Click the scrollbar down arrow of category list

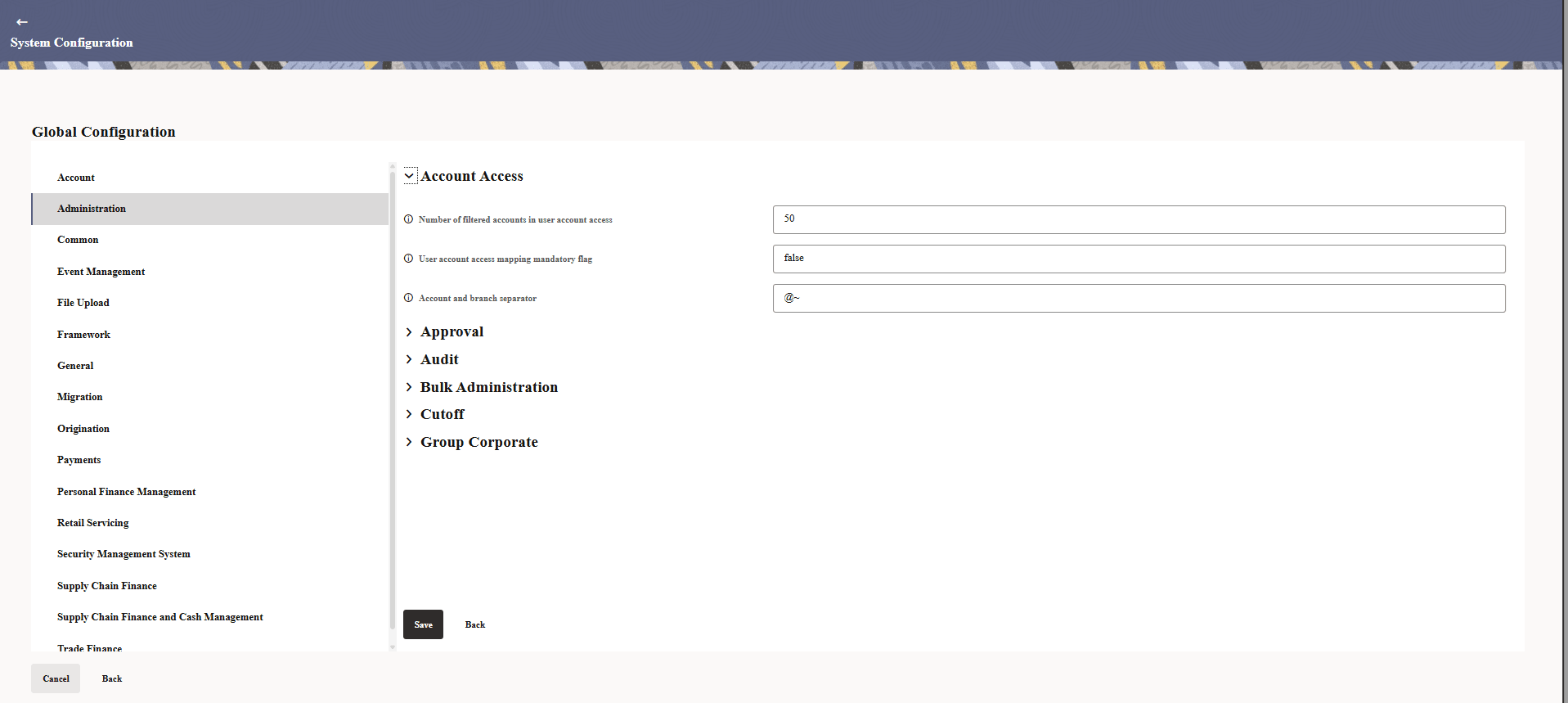pyautogui.click(x=393, y=647)
